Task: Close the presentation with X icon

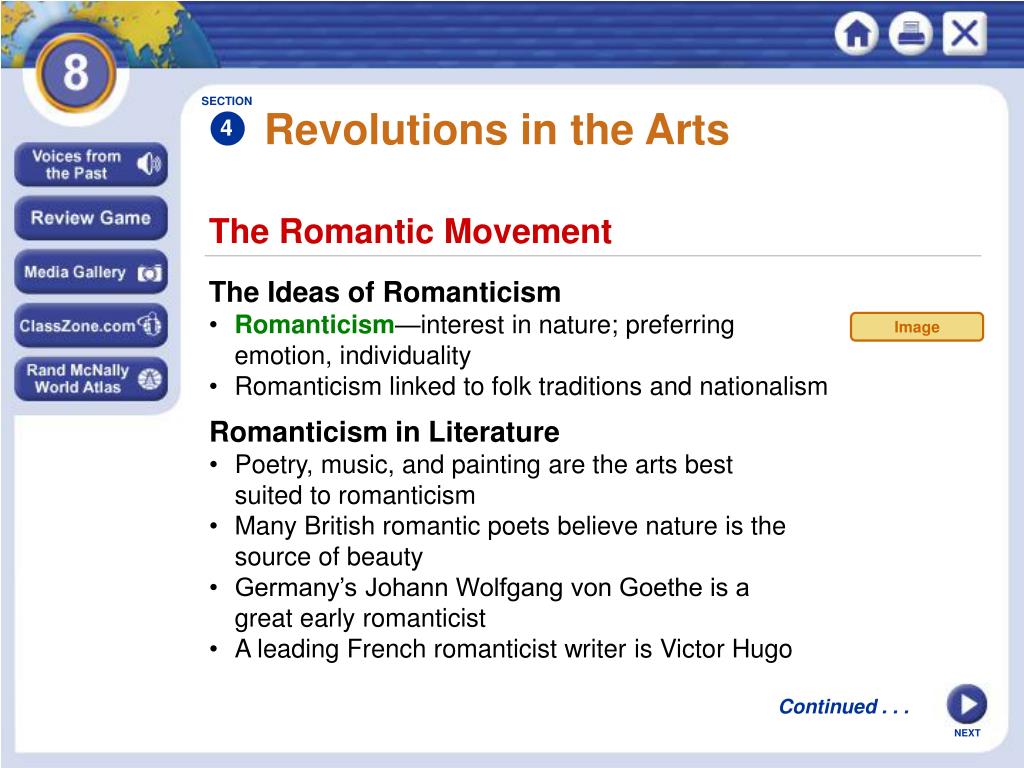Action: (x=965, y=33)
